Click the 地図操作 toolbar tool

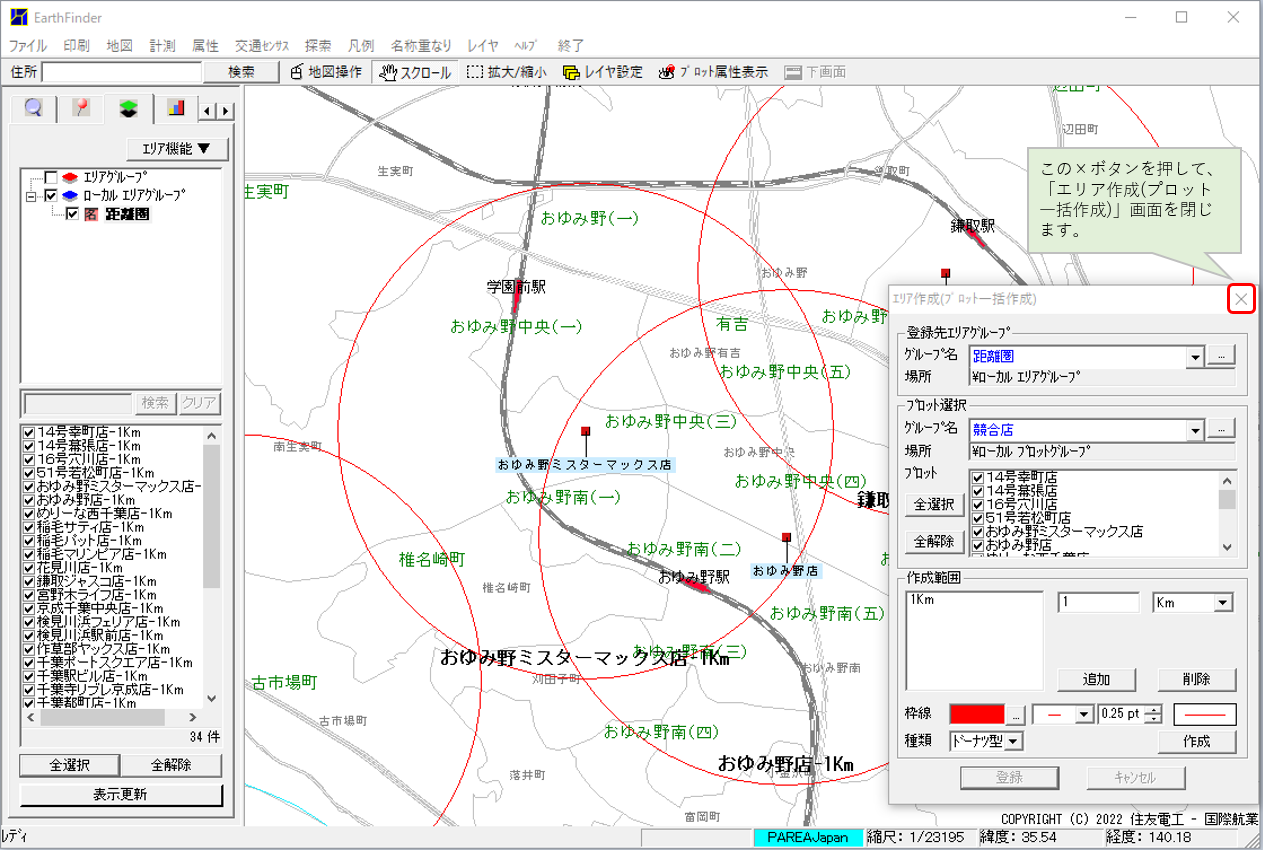click(326, 72)
